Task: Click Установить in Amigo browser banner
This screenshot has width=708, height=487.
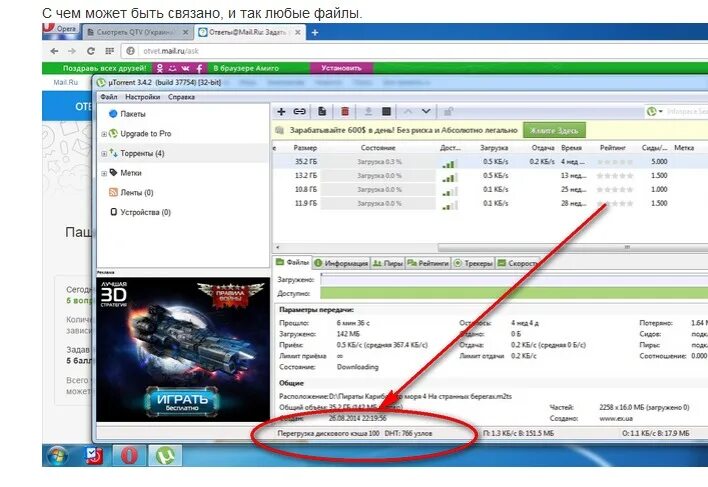Action: click(341, 68)
